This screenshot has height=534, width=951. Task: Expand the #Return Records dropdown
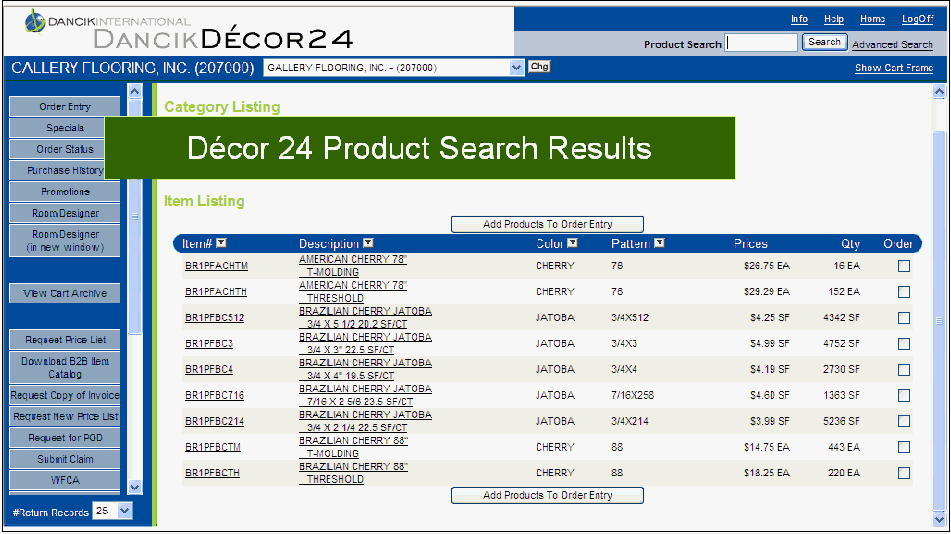[x=125, y=511]
